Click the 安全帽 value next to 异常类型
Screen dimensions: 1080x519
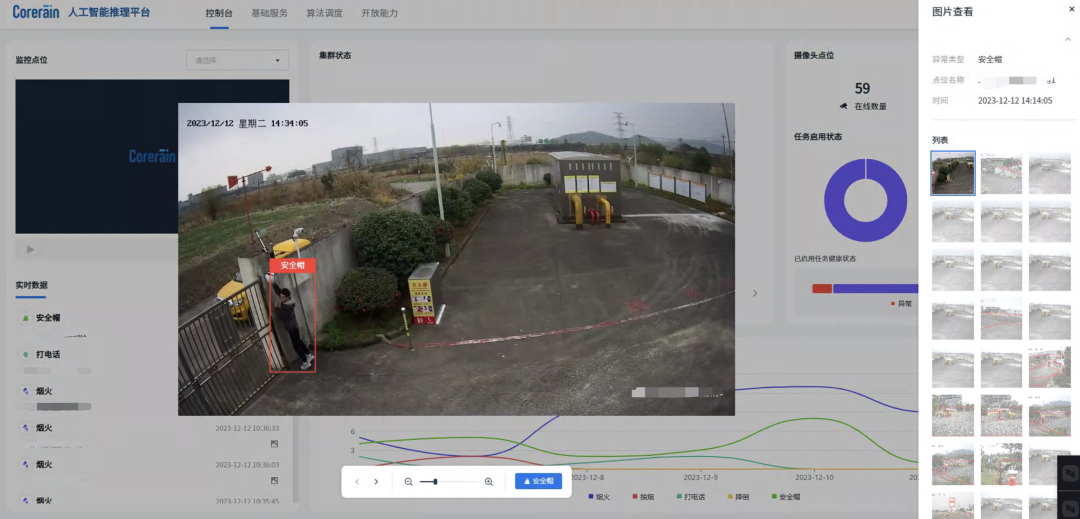990,60
